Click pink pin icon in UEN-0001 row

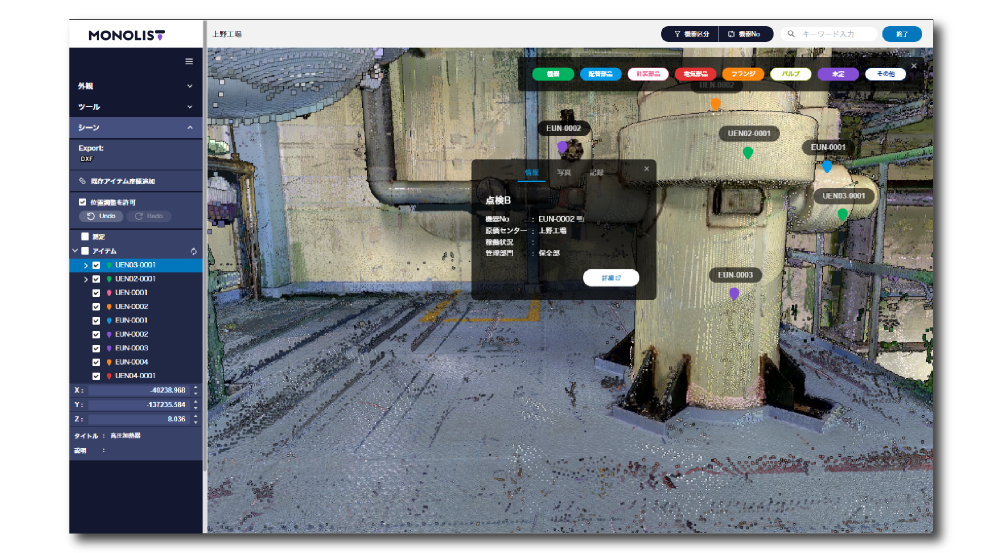[x=109, y=293]
